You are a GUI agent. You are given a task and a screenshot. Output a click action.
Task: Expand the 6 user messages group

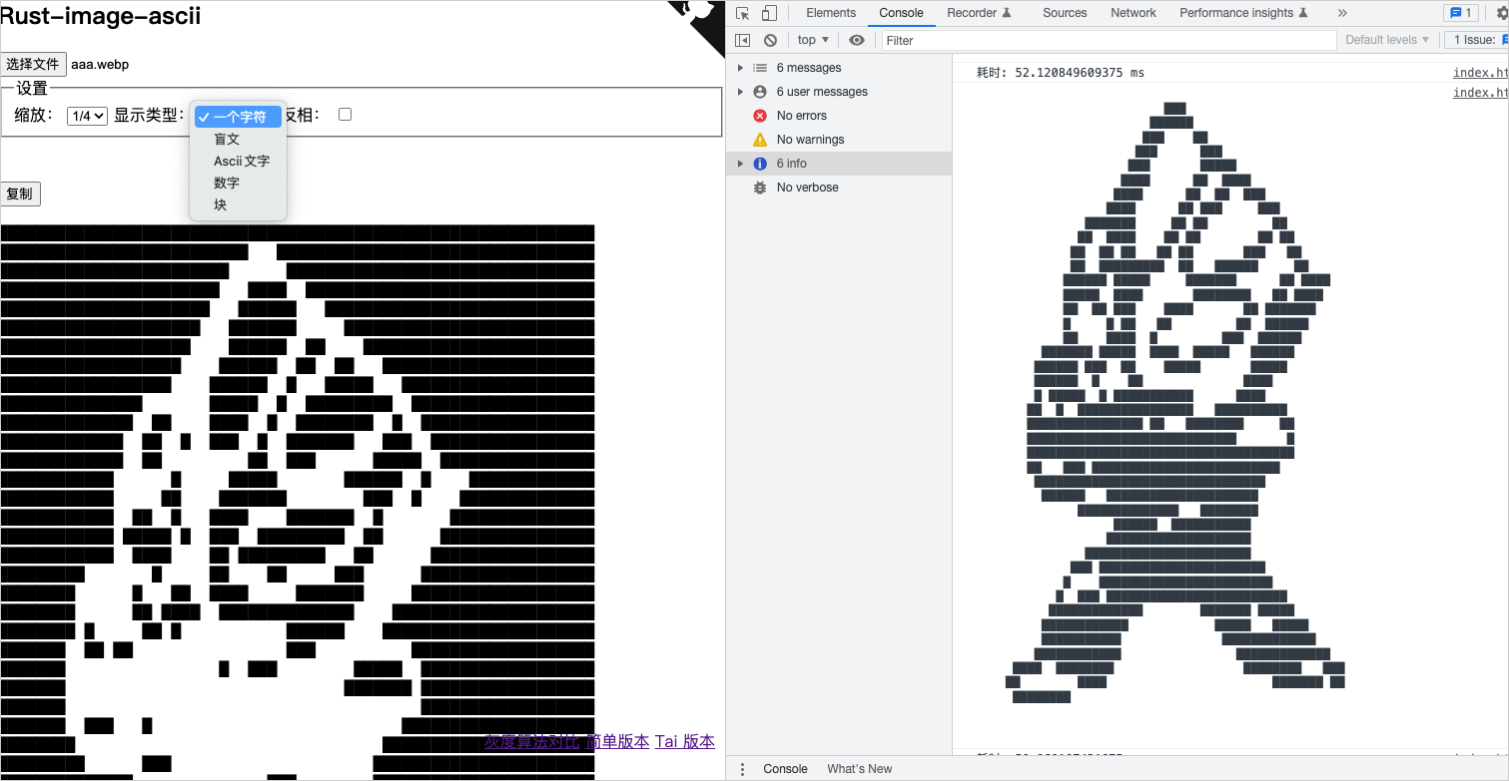coord(839,92)
